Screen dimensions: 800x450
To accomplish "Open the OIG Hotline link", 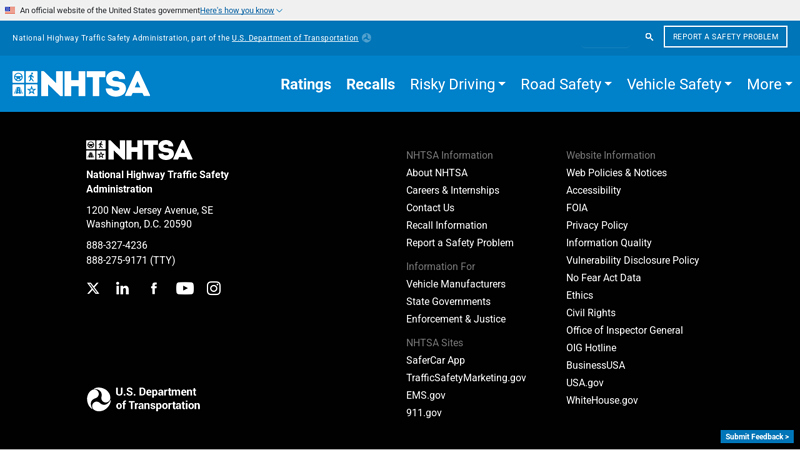I will coord(591,348).
